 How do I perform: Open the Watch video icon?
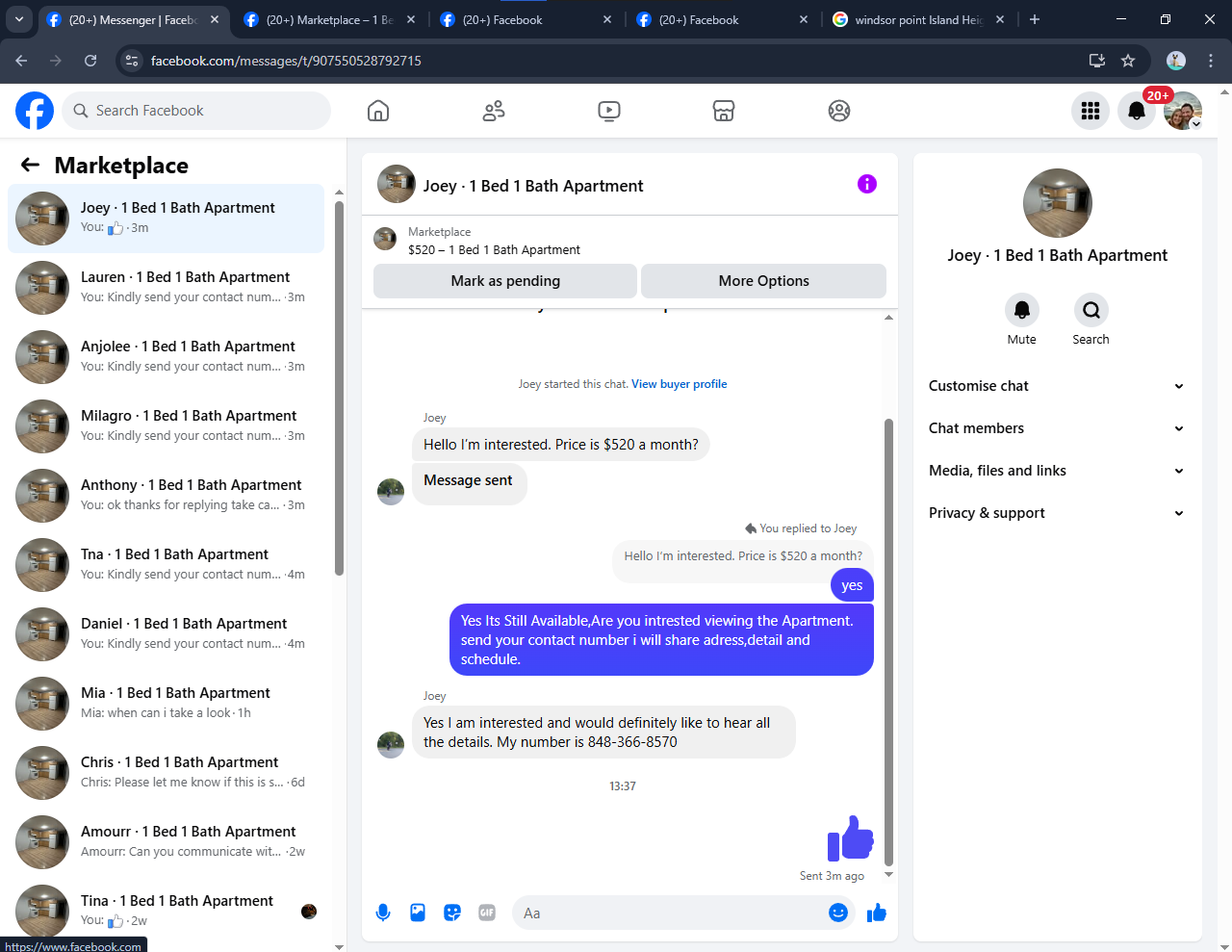coord(609,111)
